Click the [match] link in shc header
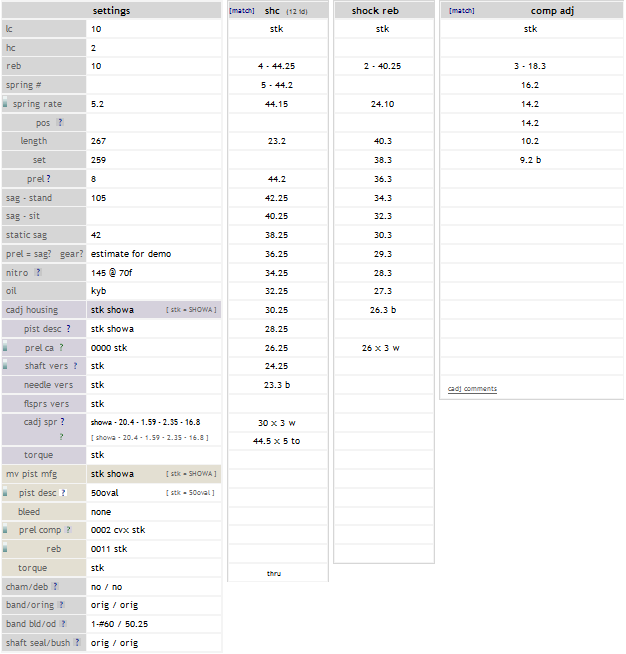 click(x=241, y=10)
